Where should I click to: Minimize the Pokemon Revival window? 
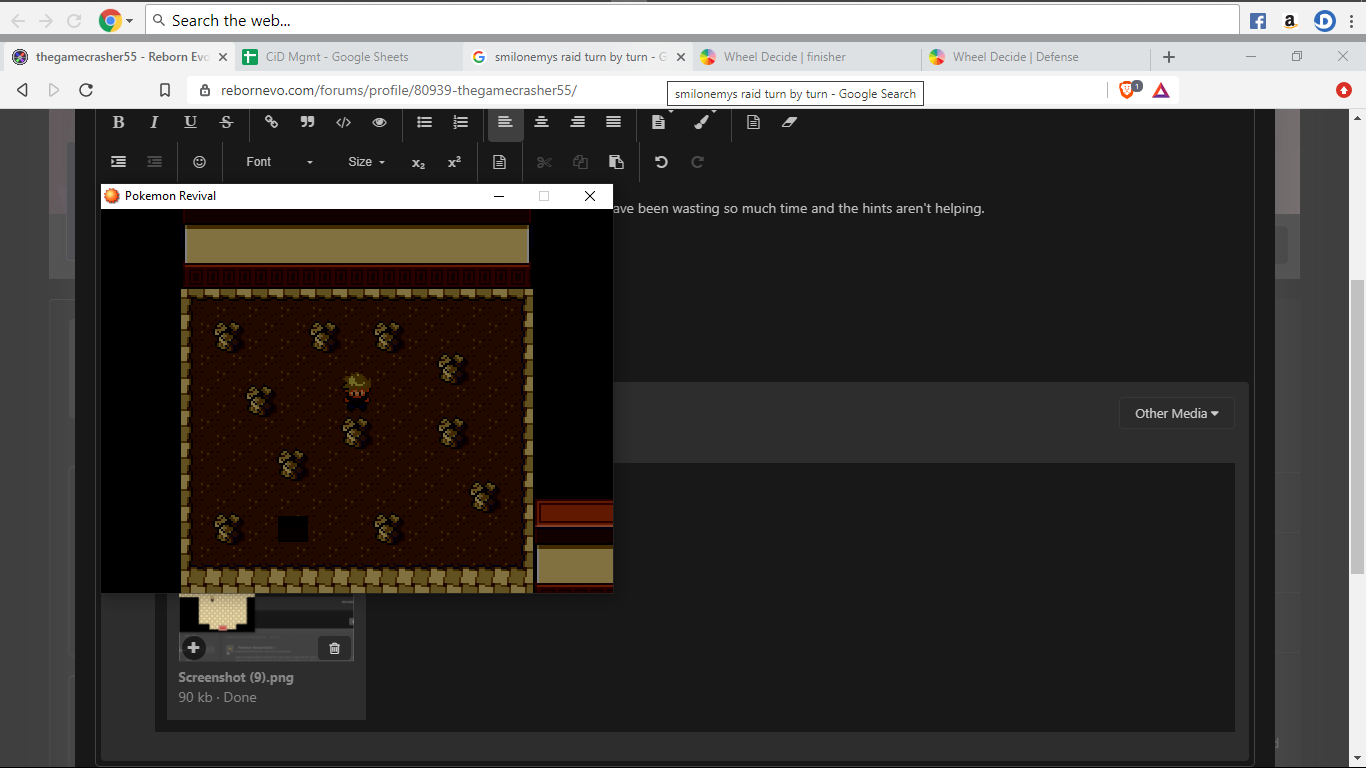[x=499, y=196]
